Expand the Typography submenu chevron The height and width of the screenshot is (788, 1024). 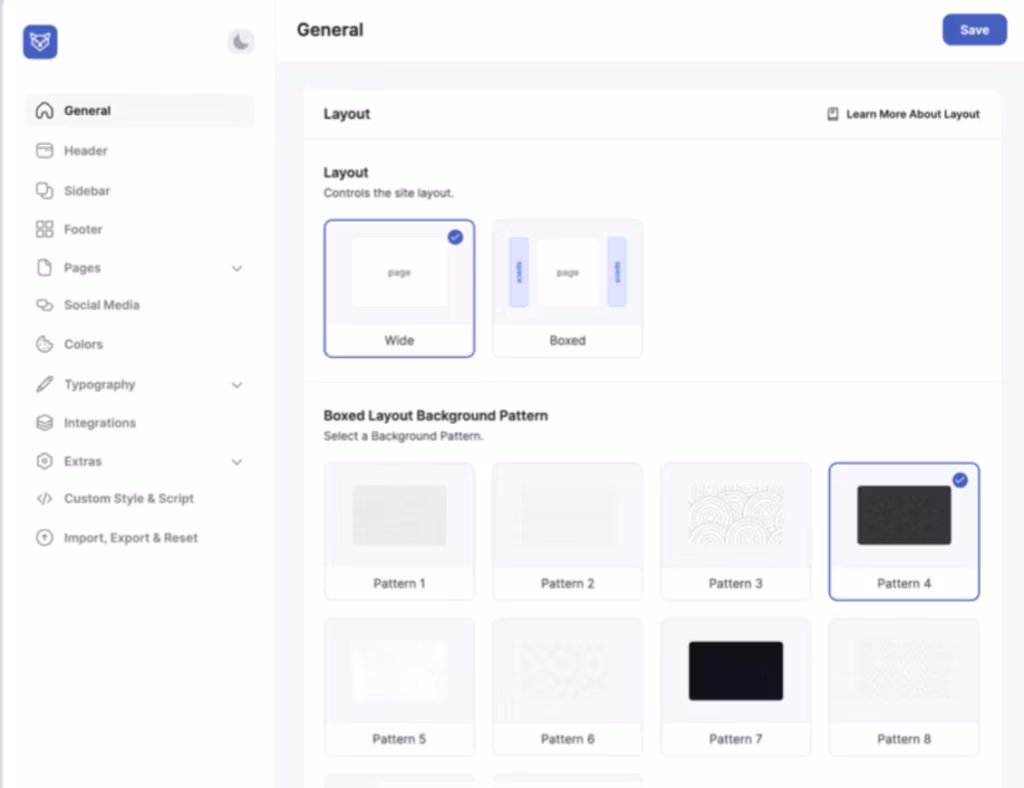click(x=237, y=385)
